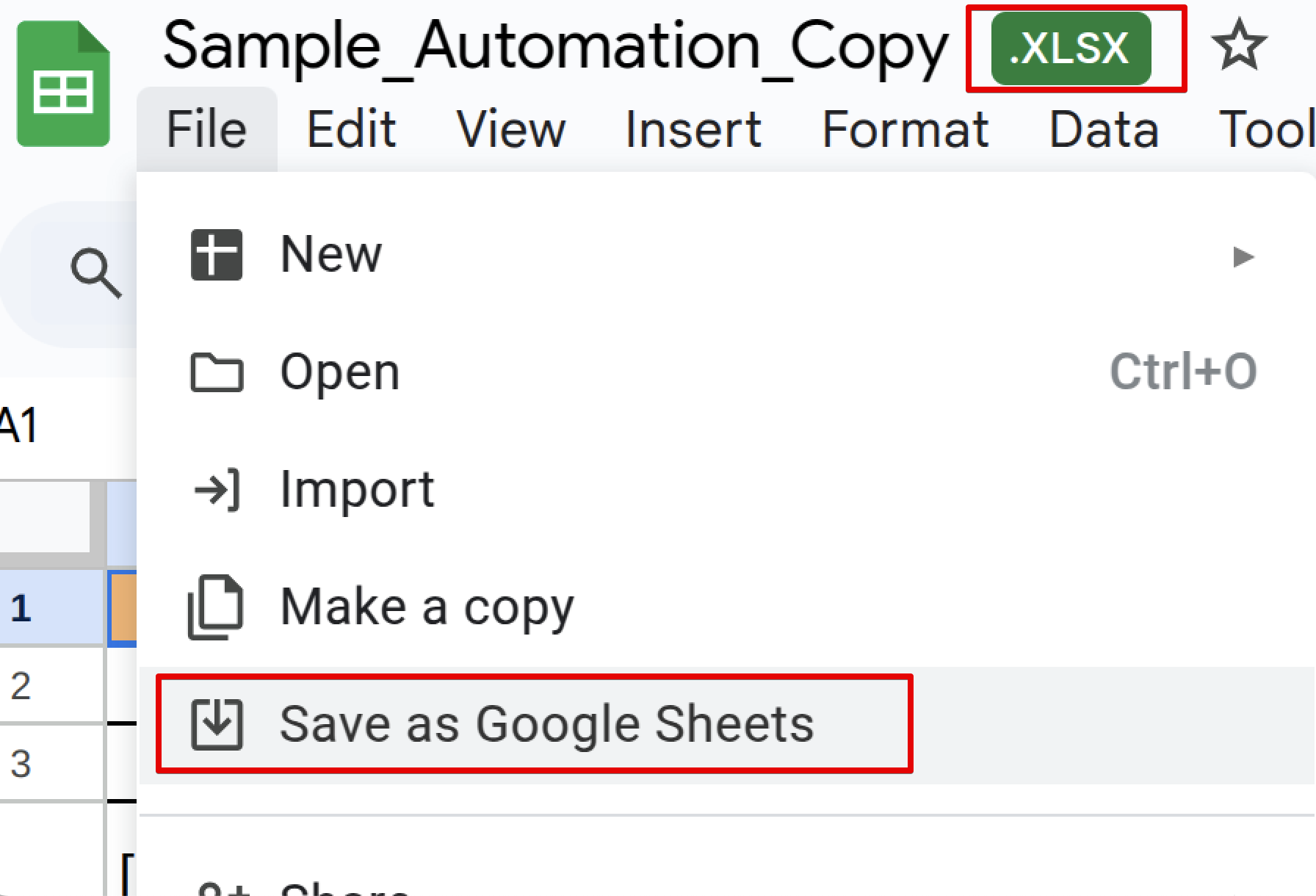Select row 1 header

pos(51,608)
